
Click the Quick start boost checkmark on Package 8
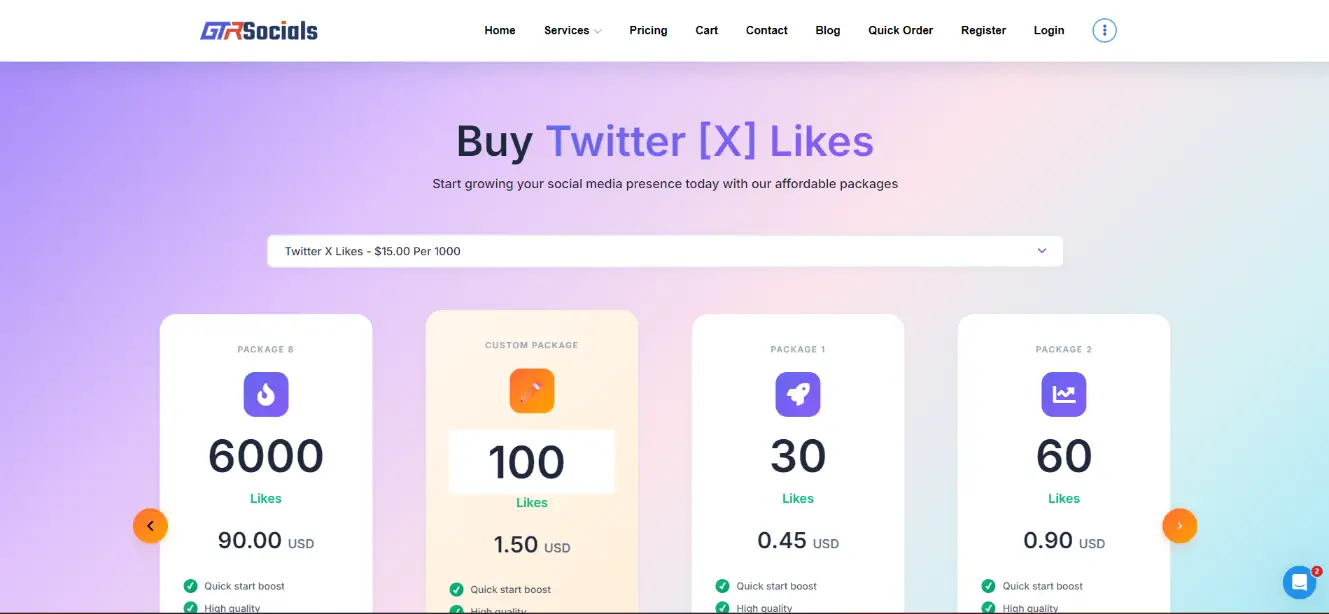190,586
